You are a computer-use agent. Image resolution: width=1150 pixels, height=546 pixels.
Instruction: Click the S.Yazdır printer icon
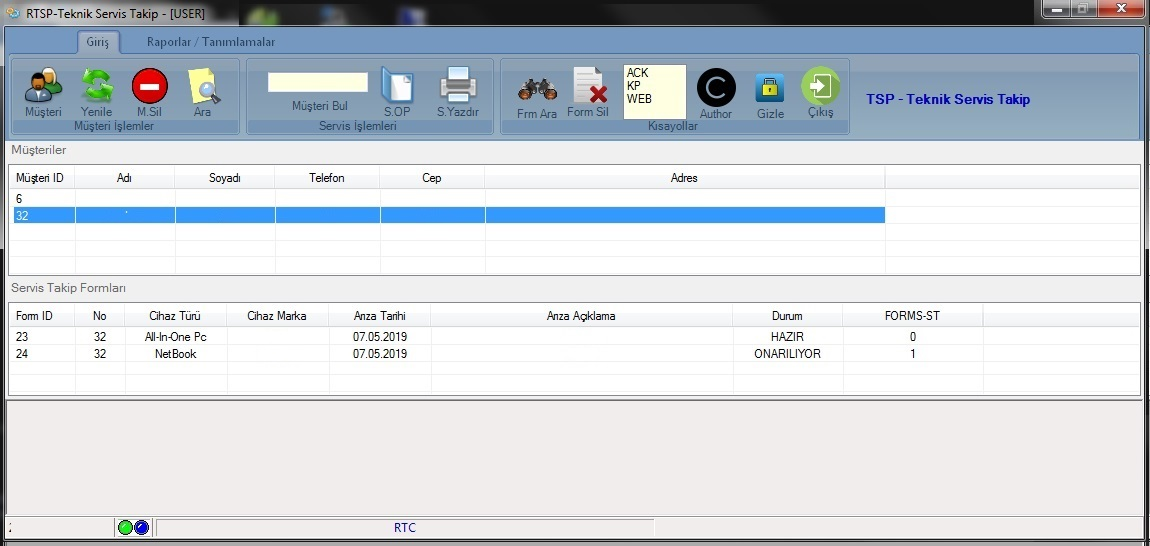tap(458, 84)
